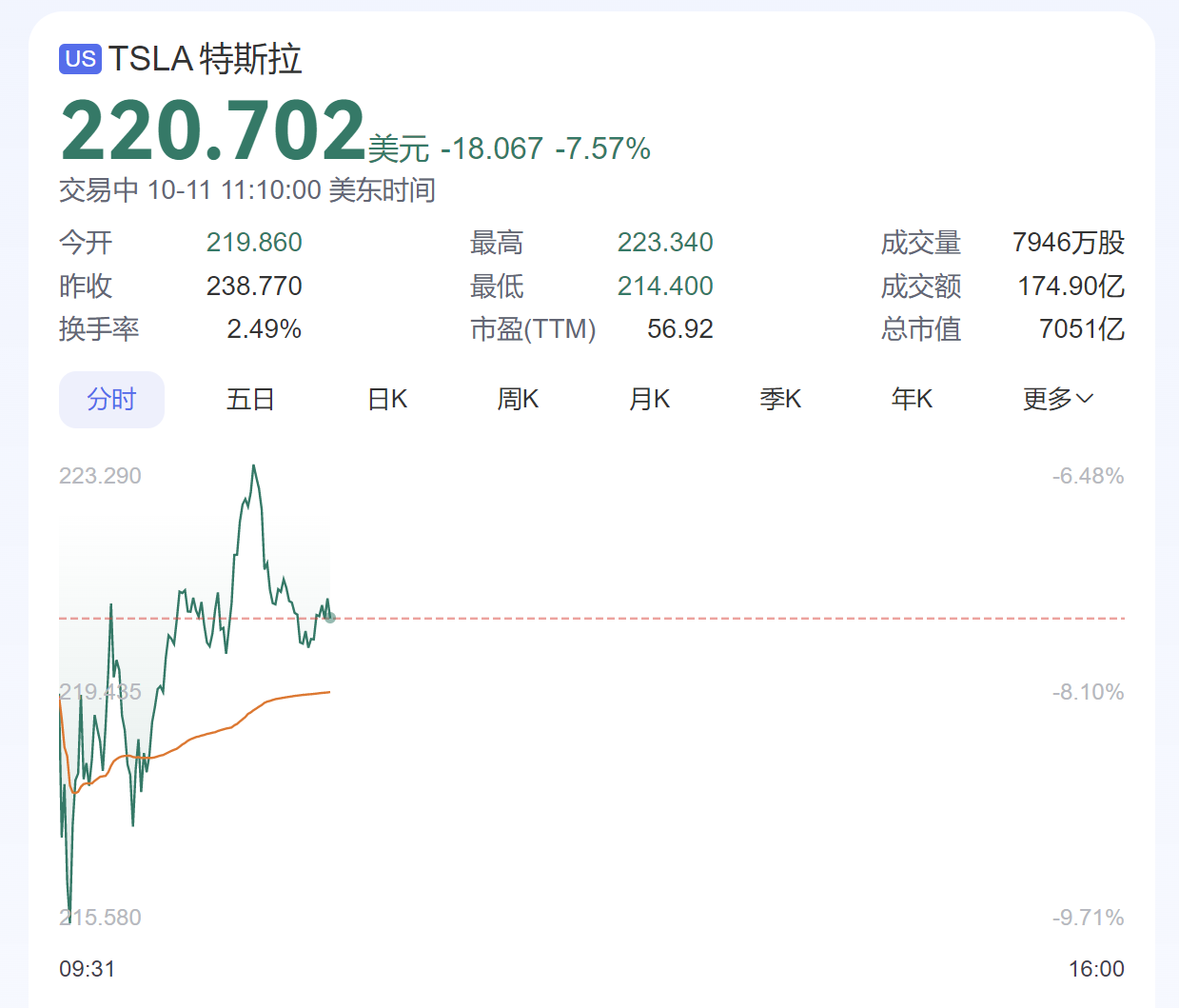
Task: Click the blue US market badge
Action: [x=80, y=59]
